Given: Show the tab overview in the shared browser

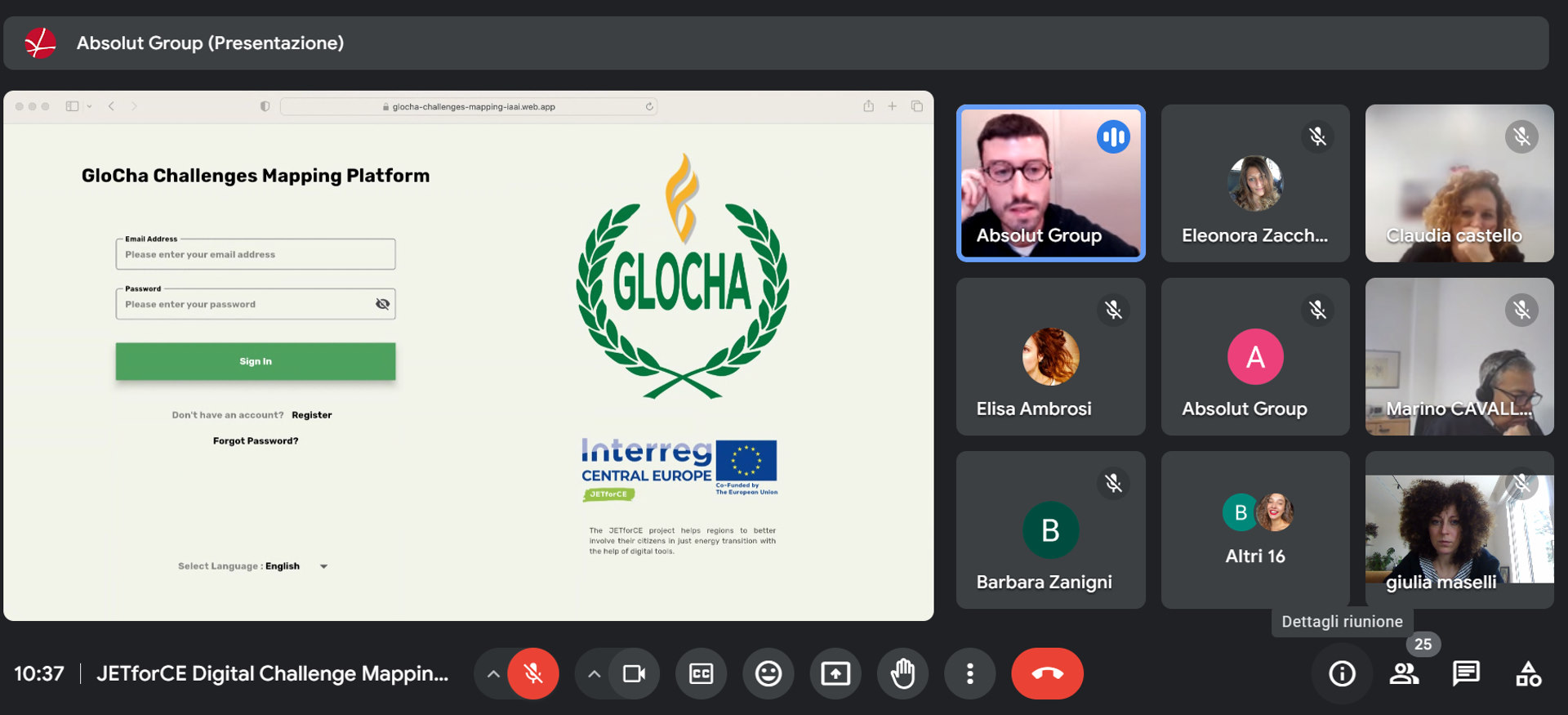Looking at the screenshot, I should coord(917,106).
